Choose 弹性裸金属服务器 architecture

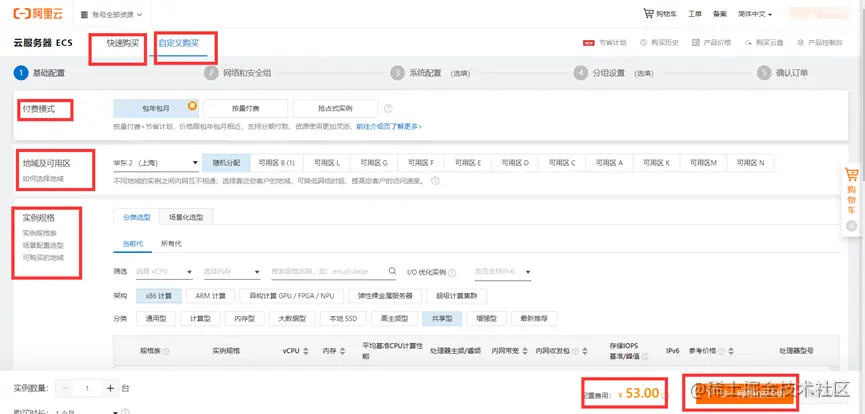[385, 295]
